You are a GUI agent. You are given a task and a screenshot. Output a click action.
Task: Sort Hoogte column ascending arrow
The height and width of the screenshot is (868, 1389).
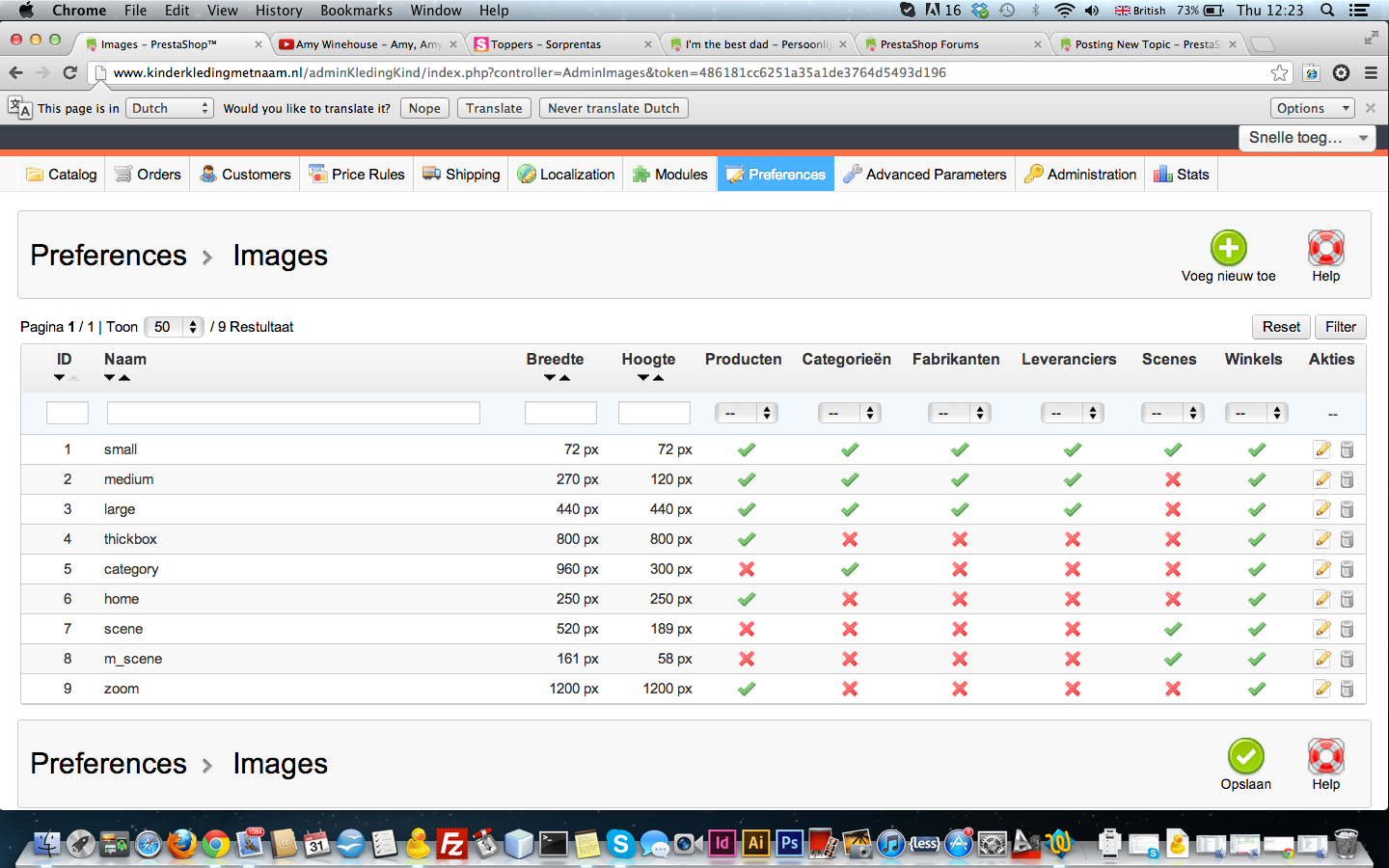coord(659,378)
